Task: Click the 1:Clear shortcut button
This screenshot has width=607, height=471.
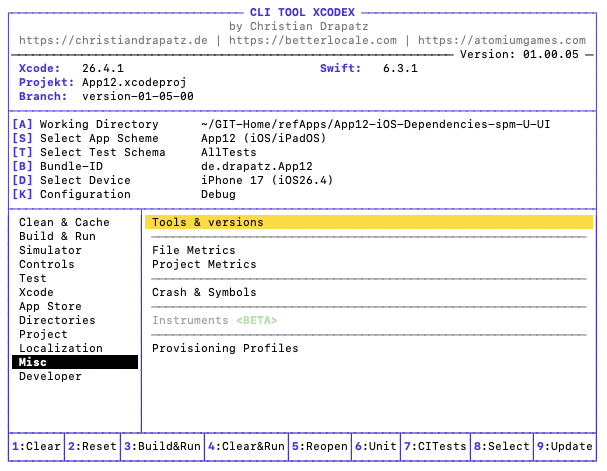Action: (36, 446)
